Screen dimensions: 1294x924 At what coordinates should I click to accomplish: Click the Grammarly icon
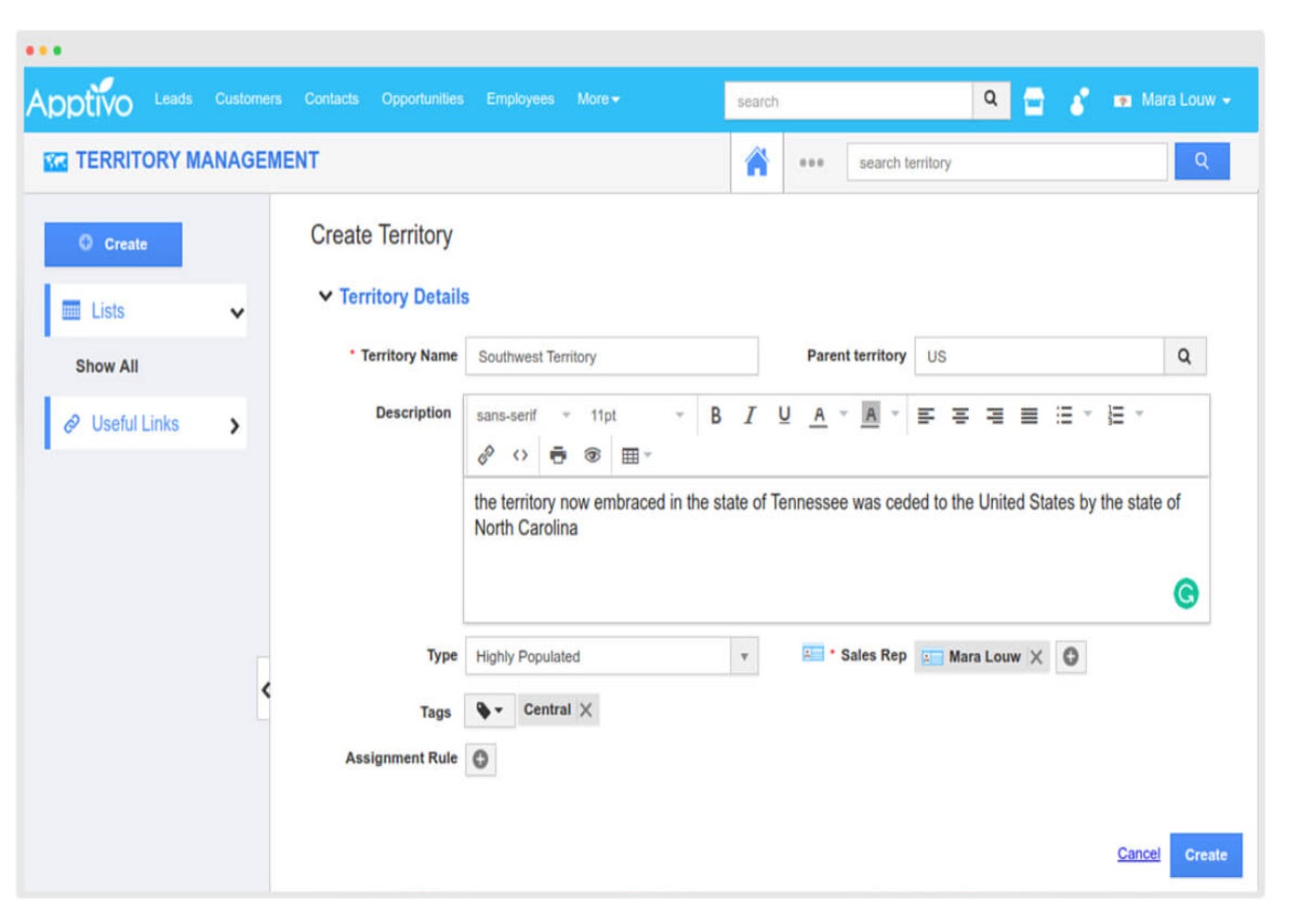(x=1186, y=593)
